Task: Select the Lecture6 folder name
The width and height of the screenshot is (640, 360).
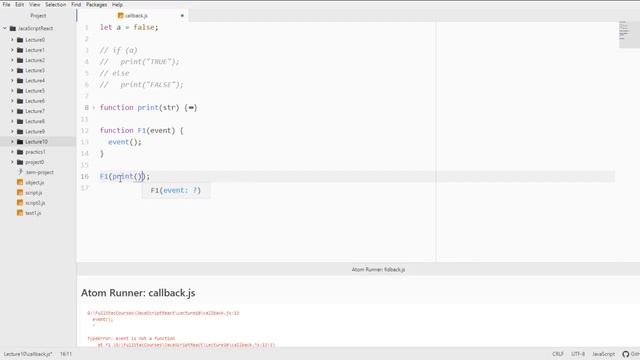Action: (35, 101)
